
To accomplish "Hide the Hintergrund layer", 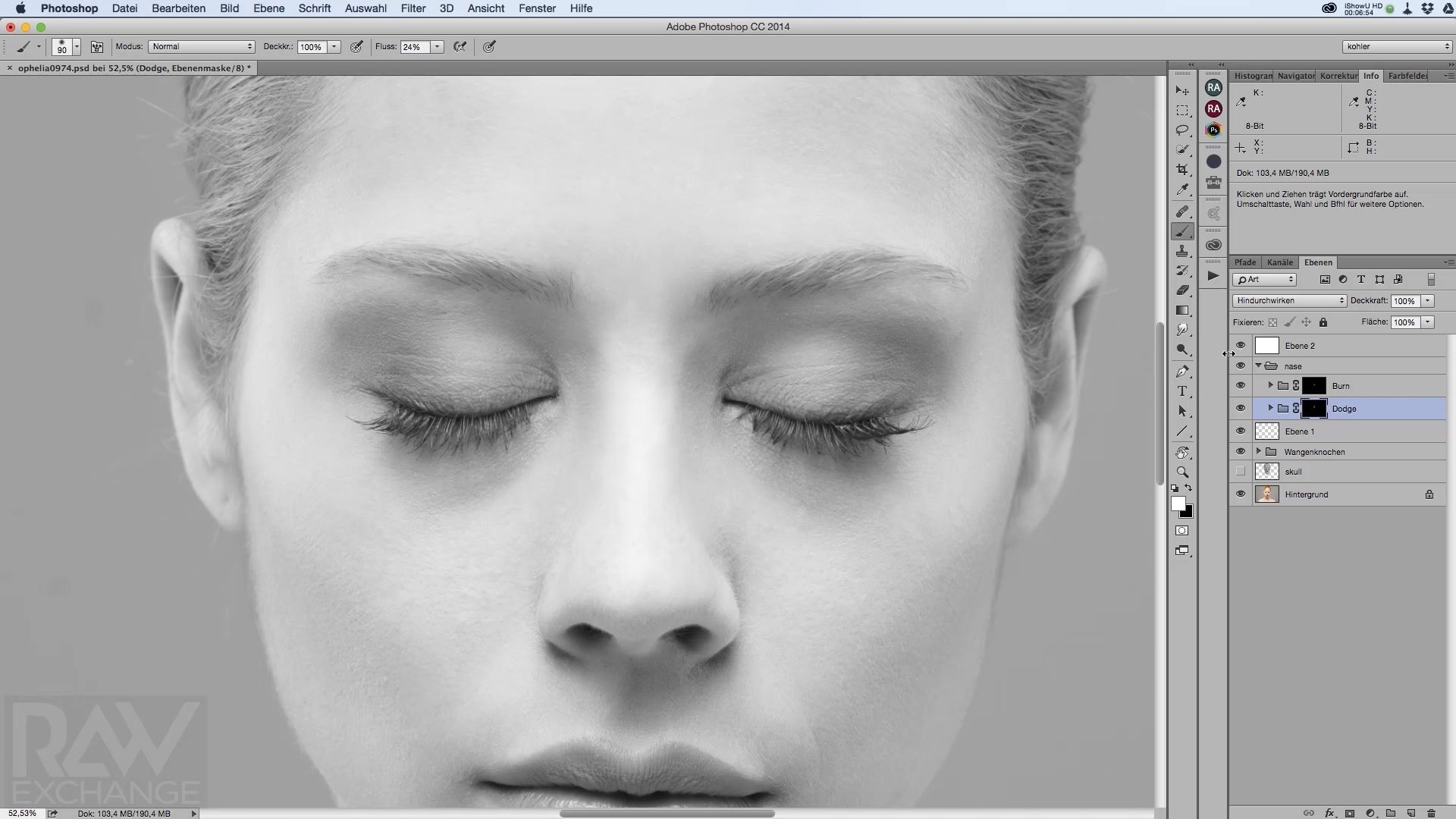I will tap(1241, 494).
